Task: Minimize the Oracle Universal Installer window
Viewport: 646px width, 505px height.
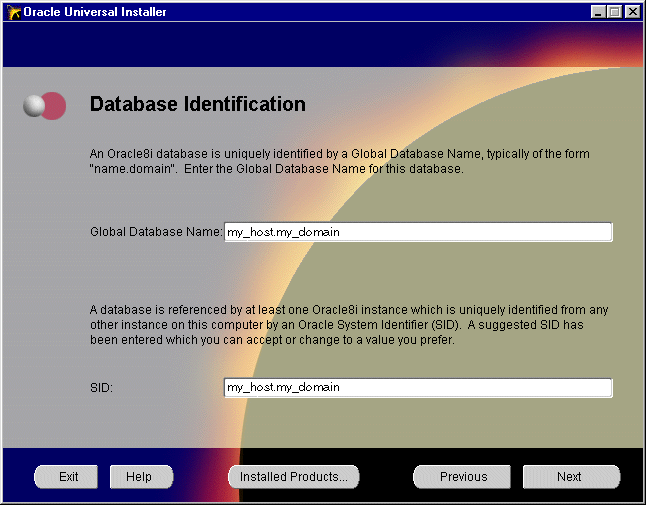Action: tap(598, 12)
